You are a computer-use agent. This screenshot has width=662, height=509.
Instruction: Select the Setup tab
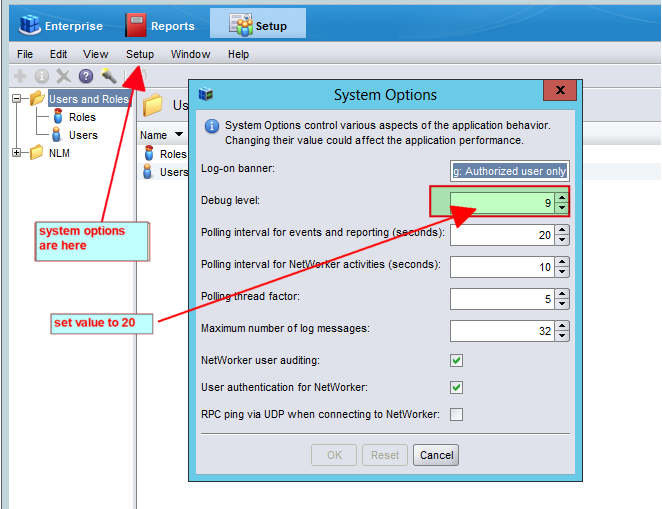pyautogui.click(x=258, y=24)
